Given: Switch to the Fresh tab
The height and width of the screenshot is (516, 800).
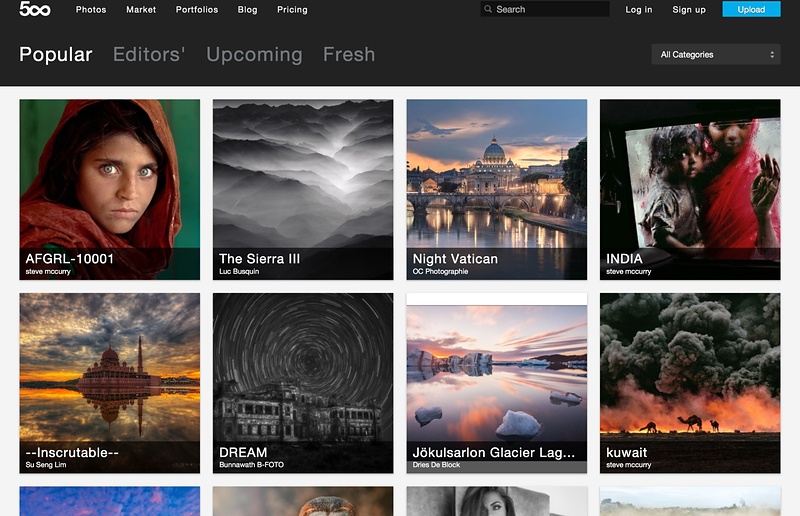Looking at the screenshot, I should click(x=349, y=54).
